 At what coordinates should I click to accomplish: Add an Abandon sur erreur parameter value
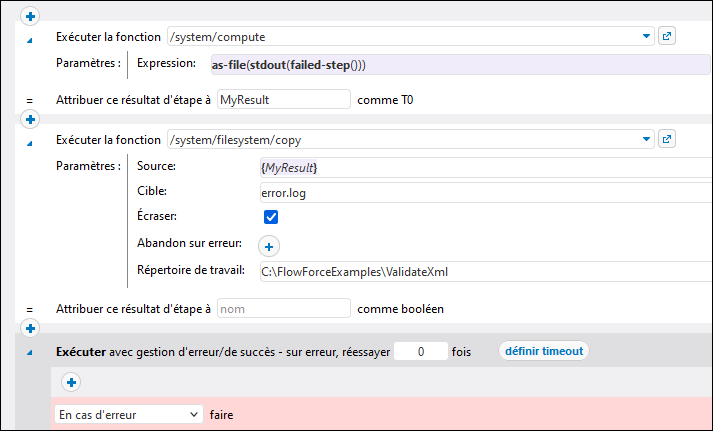tap(270, 245)
